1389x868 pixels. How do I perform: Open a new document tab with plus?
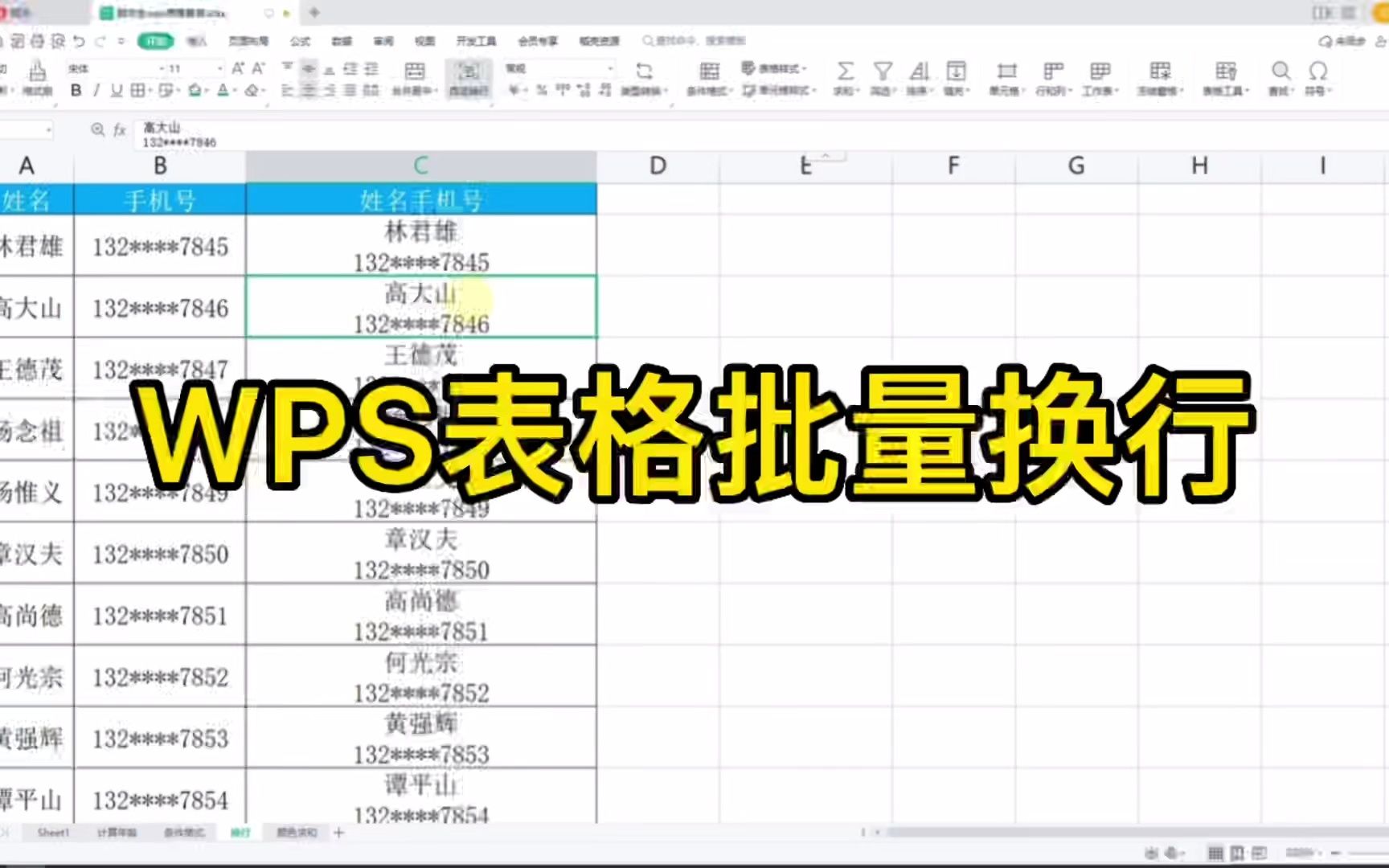314,12
